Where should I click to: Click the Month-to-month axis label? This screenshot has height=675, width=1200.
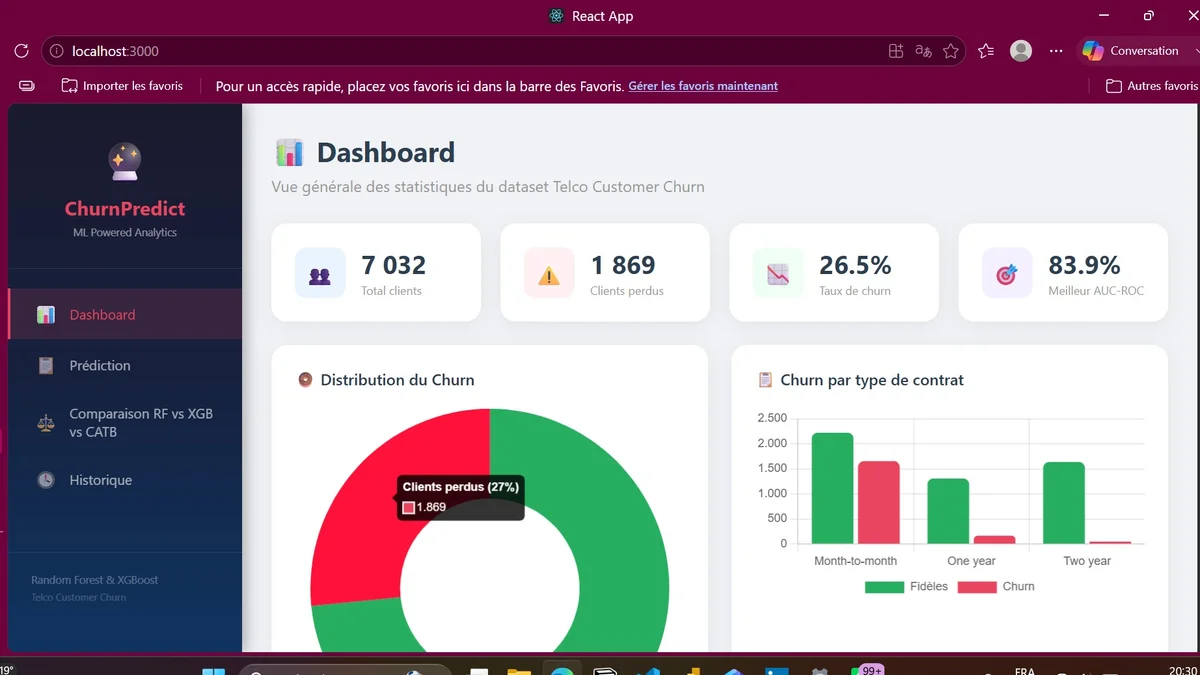(x=856, y=561)
